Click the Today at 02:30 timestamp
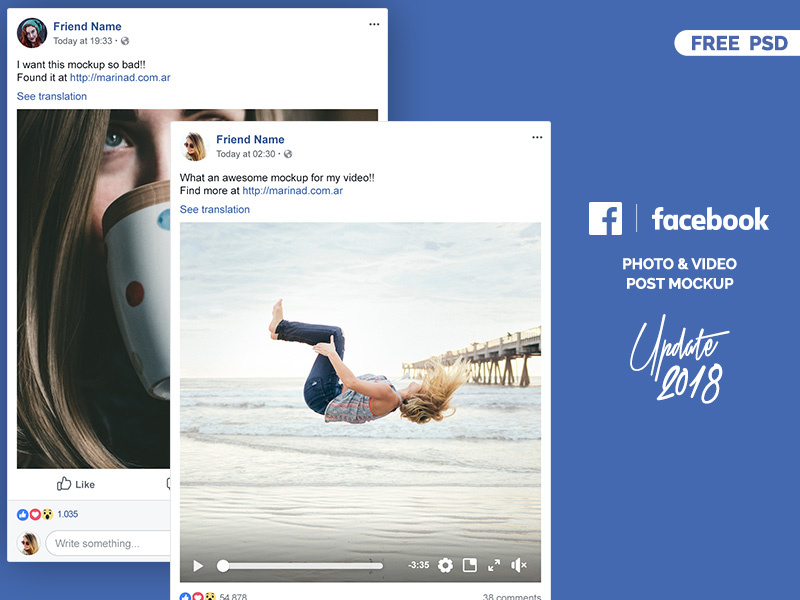Screen dimensions: 800x600 pyautogui.click(x=245, y=154)
